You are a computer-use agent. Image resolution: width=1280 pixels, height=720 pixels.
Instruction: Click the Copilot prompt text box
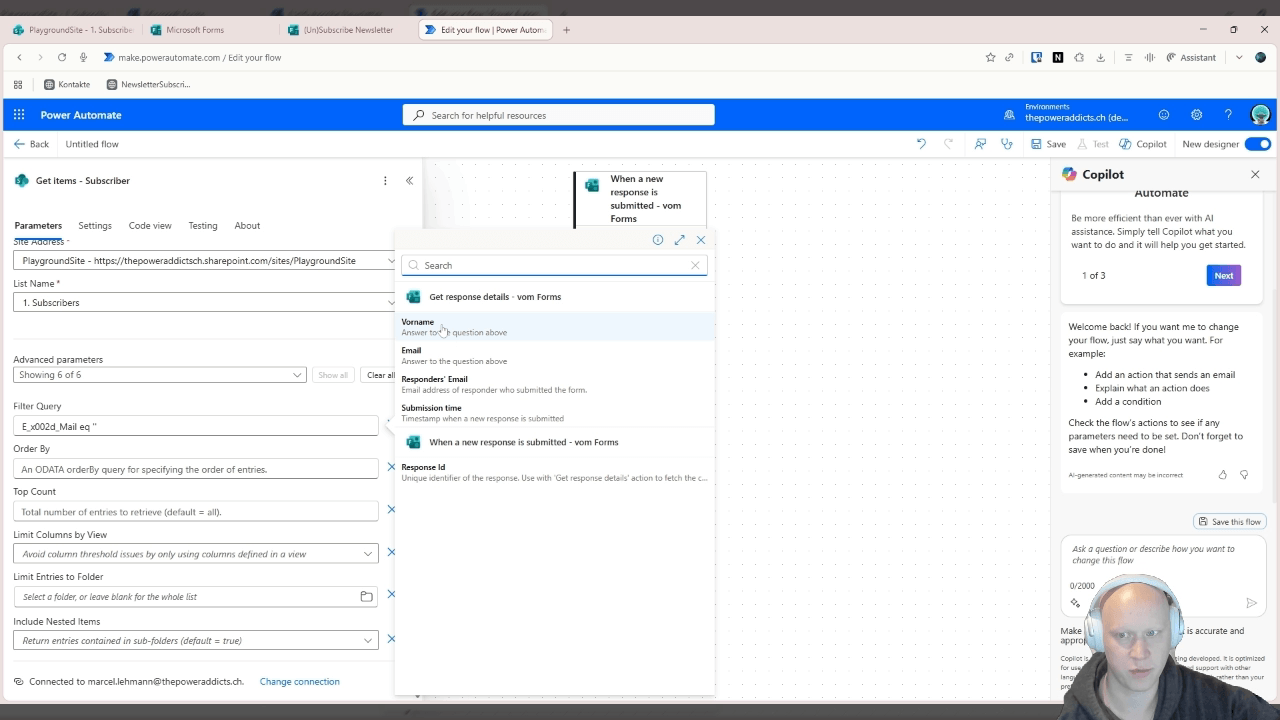pos(1163,556)
